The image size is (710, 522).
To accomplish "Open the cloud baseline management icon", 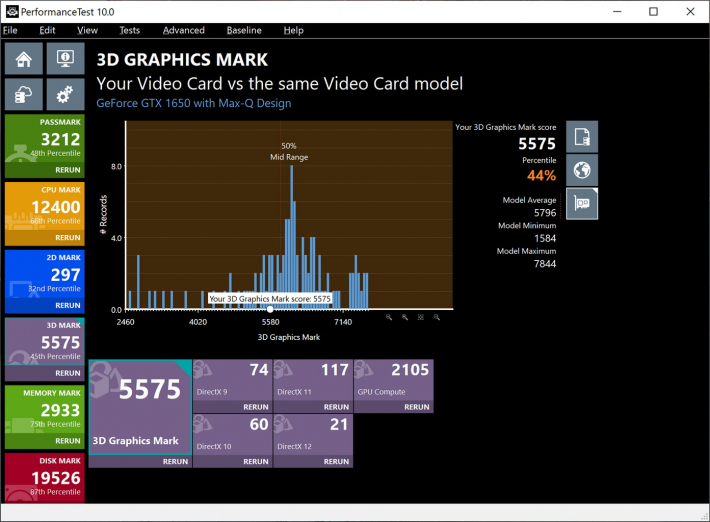I will (x=23, y=95).
